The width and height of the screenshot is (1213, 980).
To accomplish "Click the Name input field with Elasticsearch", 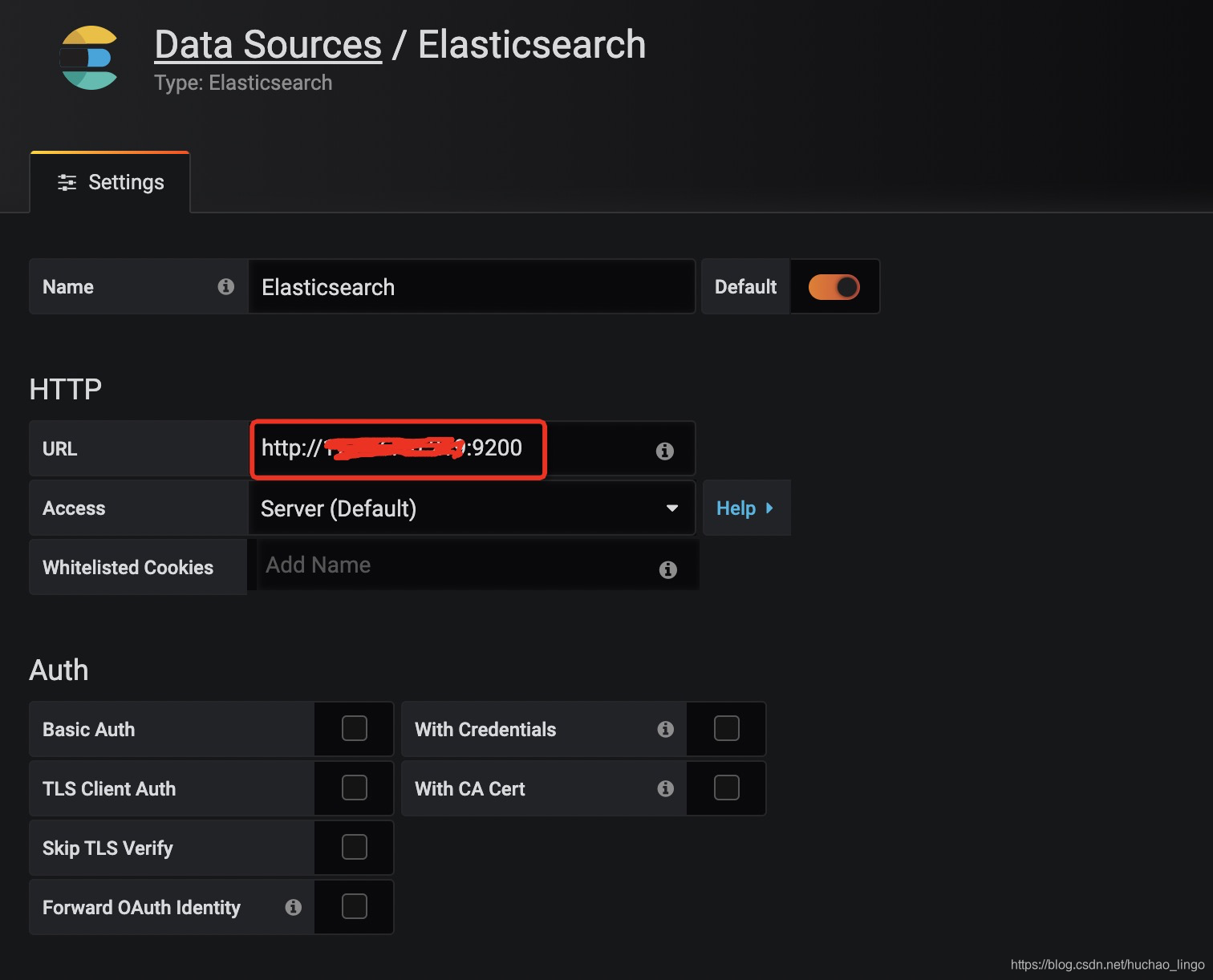I will [x=472, y=286].
